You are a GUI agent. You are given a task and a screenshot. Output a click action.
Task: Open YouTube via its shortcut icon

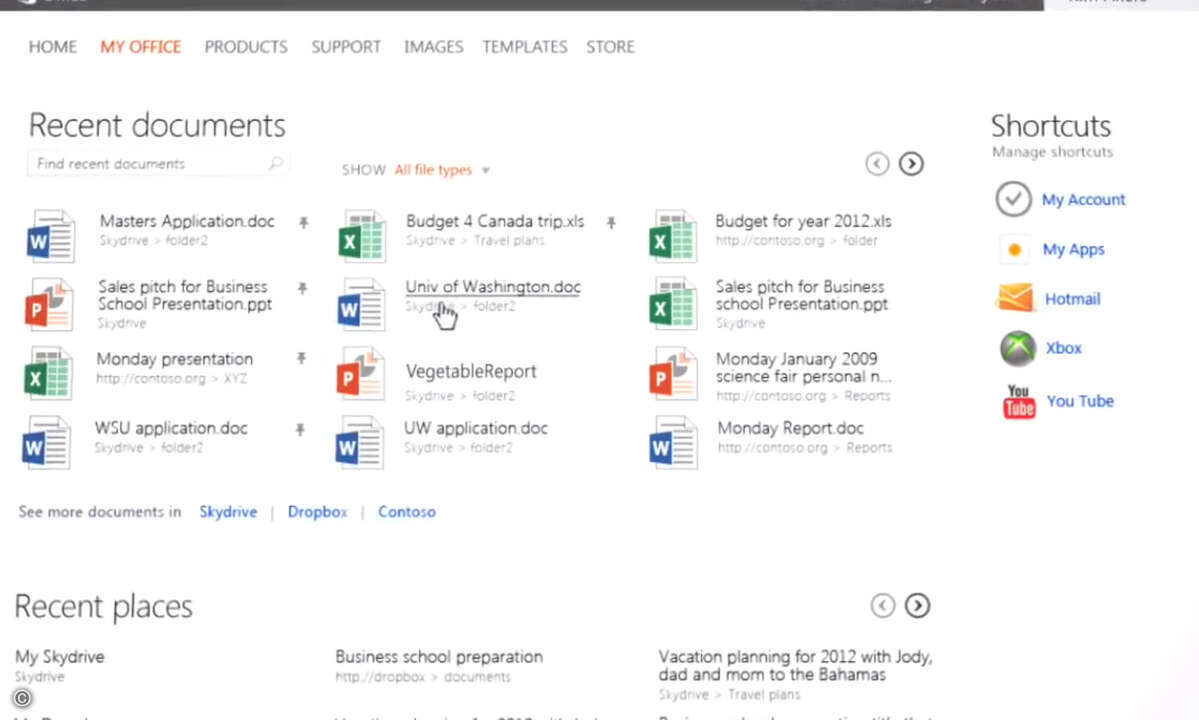(x=1017, y=400)
